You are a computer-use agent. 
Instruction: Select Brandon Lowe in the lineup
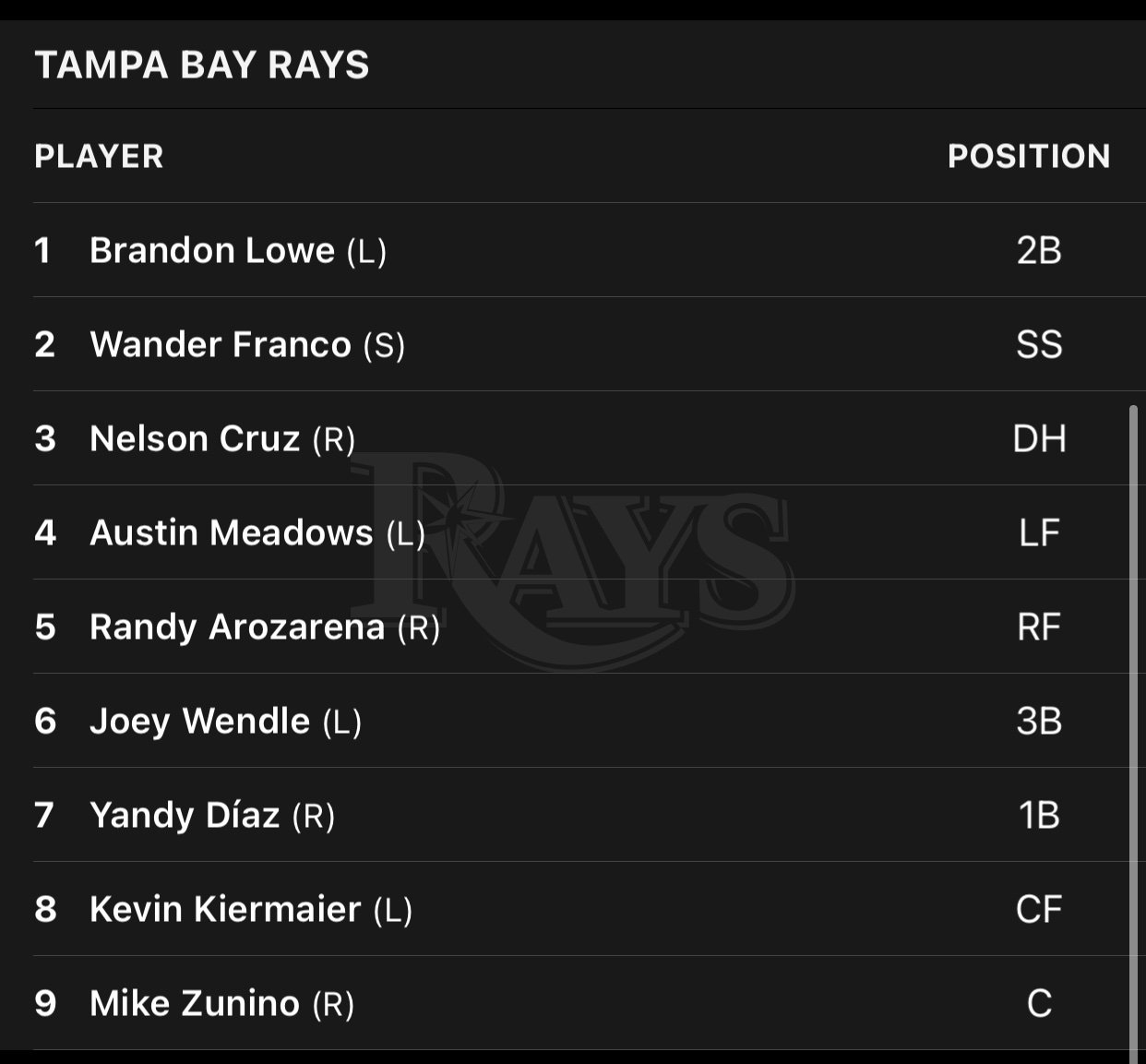pos(212,251)
